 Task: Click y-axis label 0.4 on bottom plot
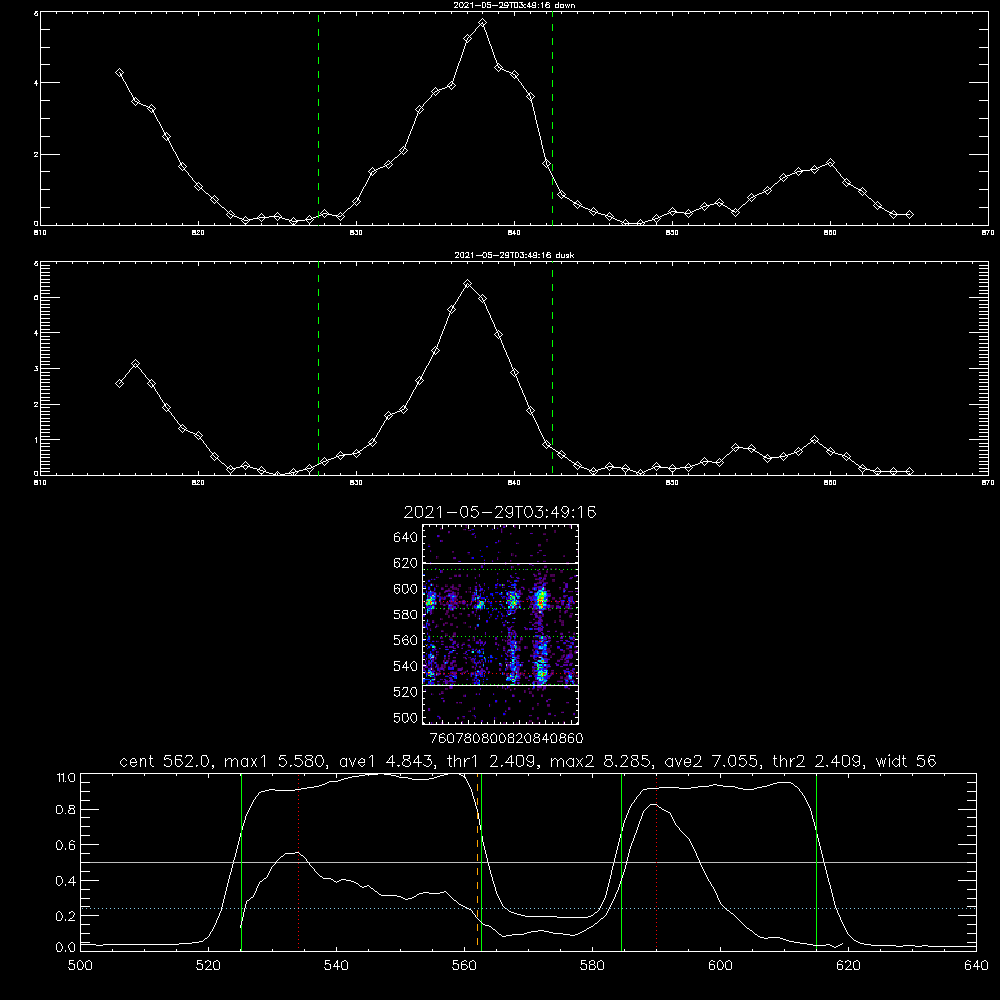[x=66, y=881]
